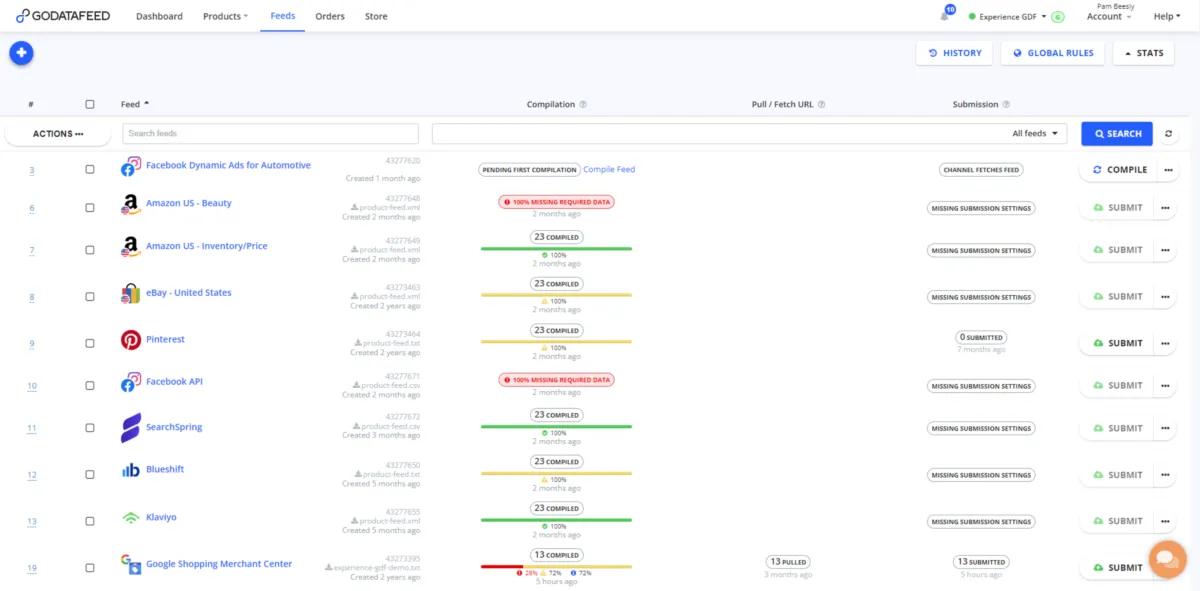Click the Compile Feed link

point(609,170)
